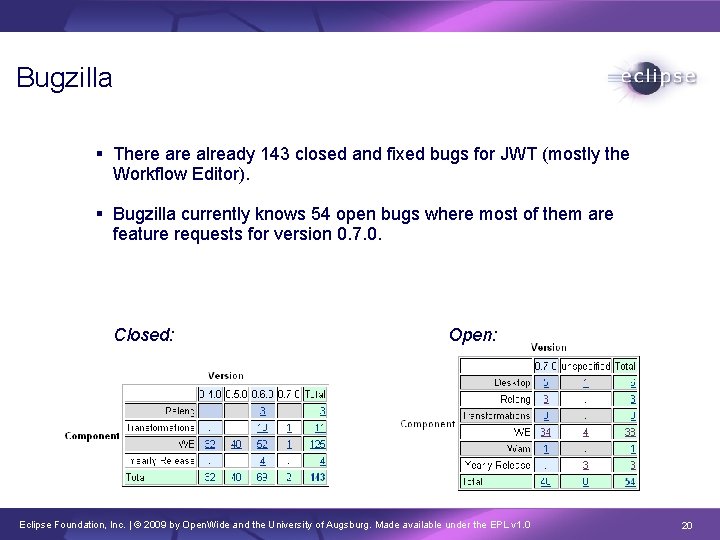
Task: Click 'Version' label above Open table
Action: click(549, 347)
